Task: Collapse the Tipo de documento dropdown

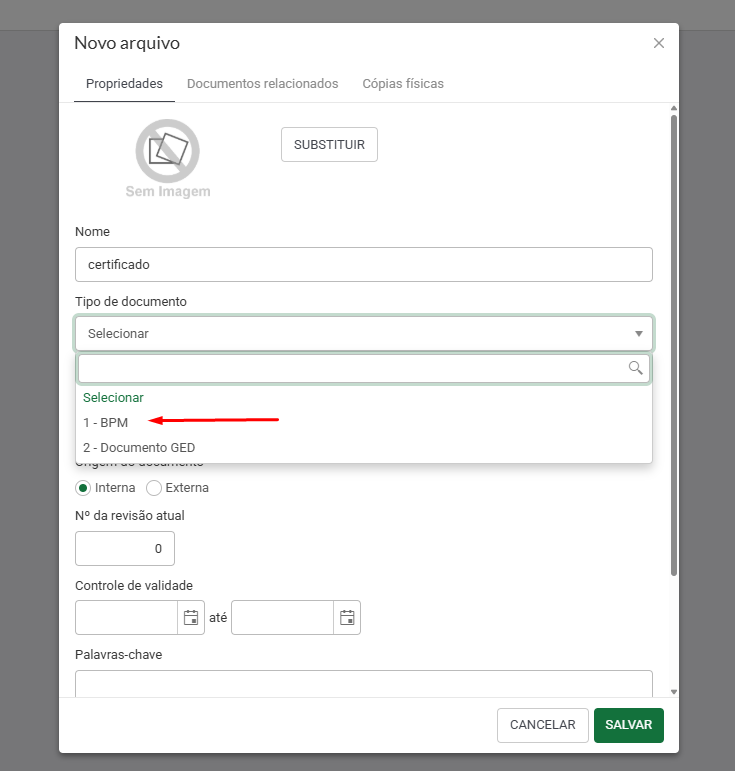Action: (x=364, y=333)
